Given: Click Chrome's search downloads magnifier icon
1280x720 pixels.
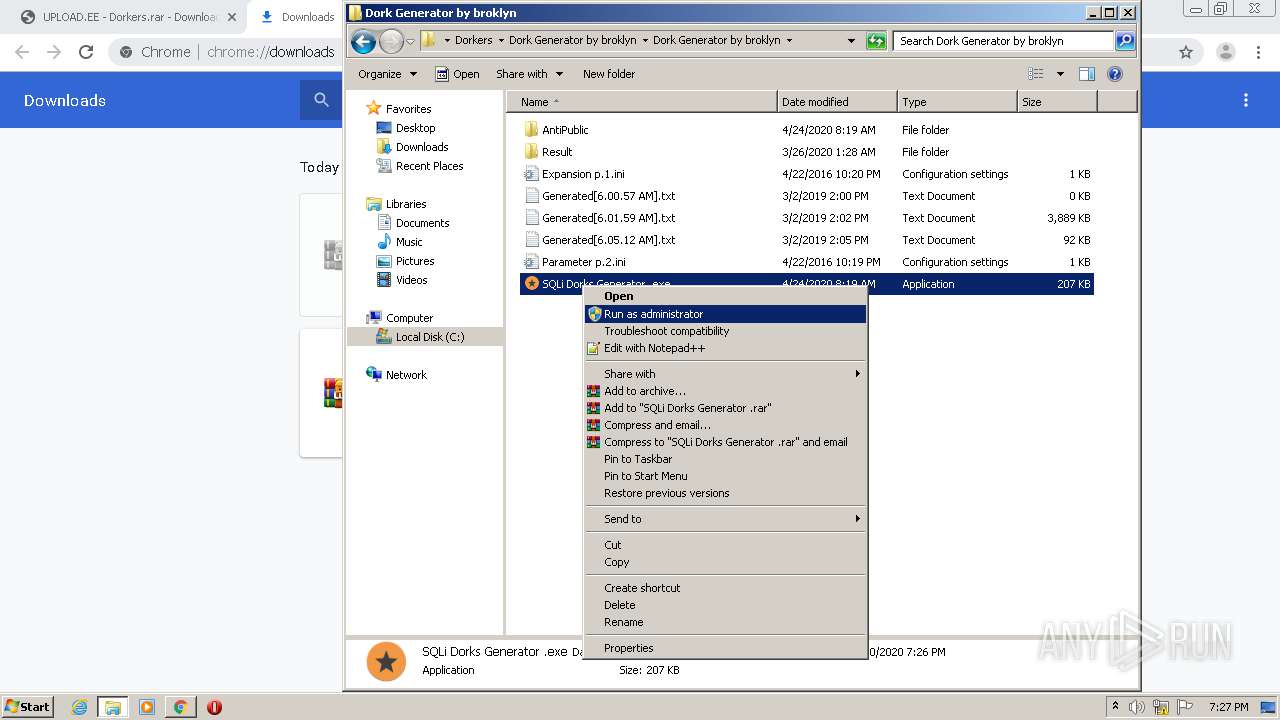Looking at the screenshot, I should tap(321, 100).
